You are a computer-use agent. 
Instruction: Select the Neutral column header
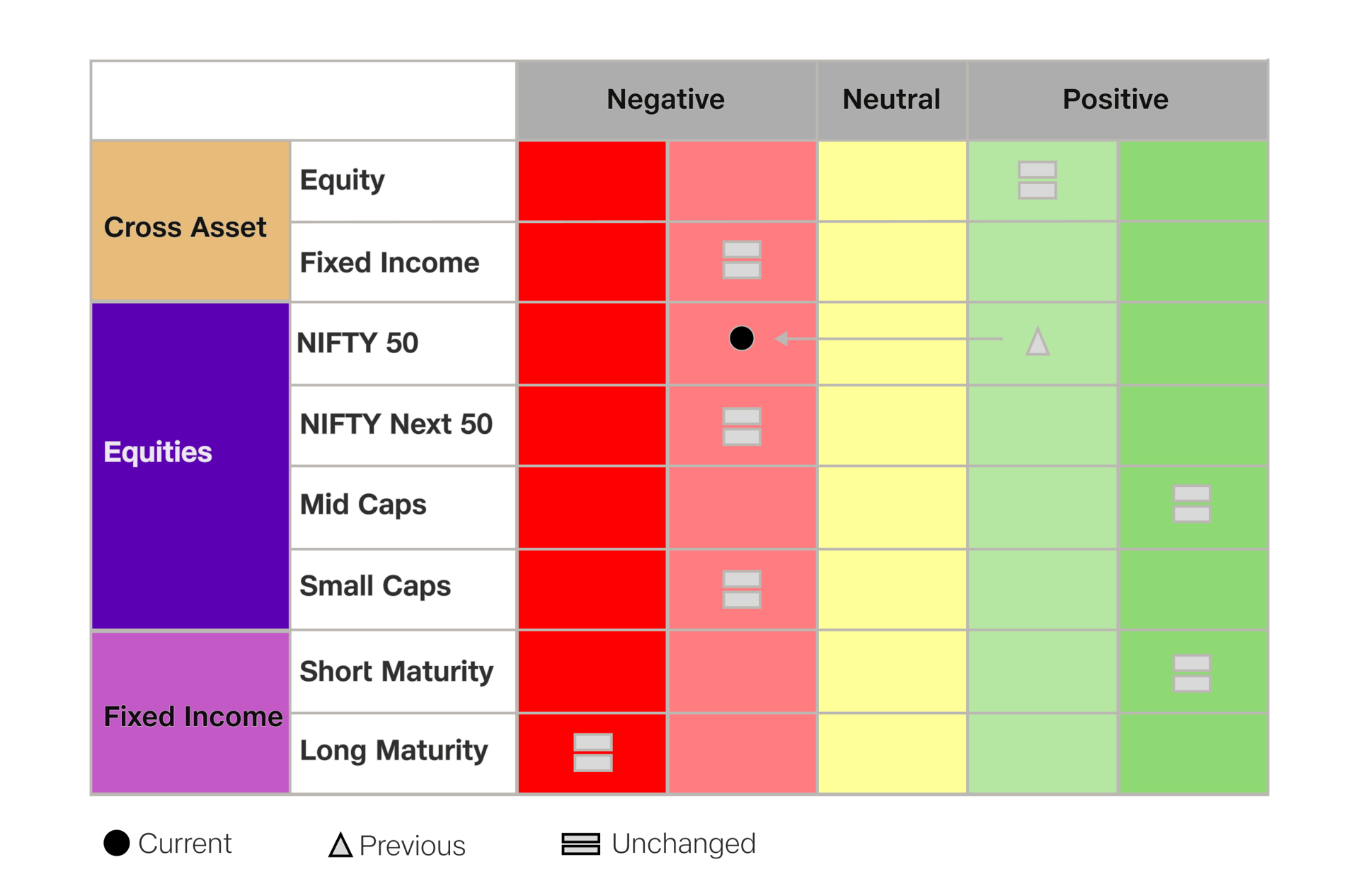pyautogui.click(x=891, y=100)
